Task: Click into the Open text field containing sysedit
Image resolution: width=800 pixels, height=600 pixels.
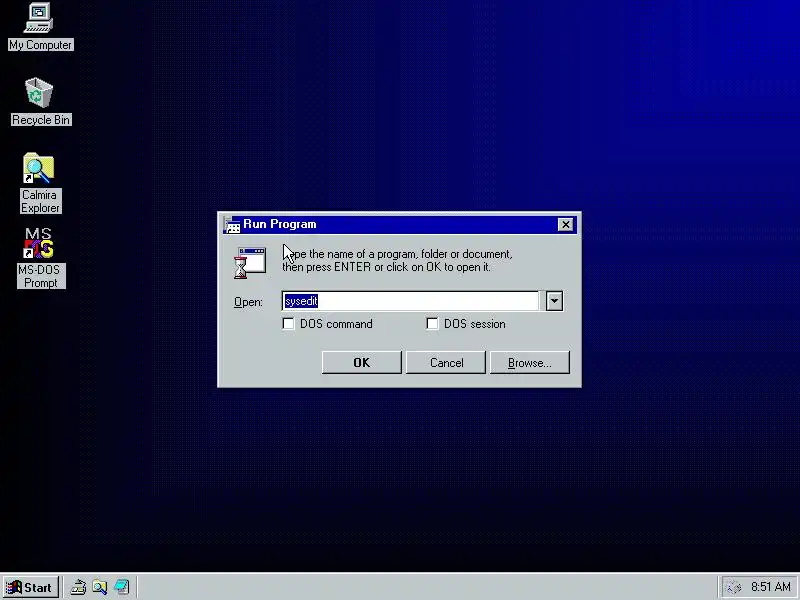Action: 410,301
